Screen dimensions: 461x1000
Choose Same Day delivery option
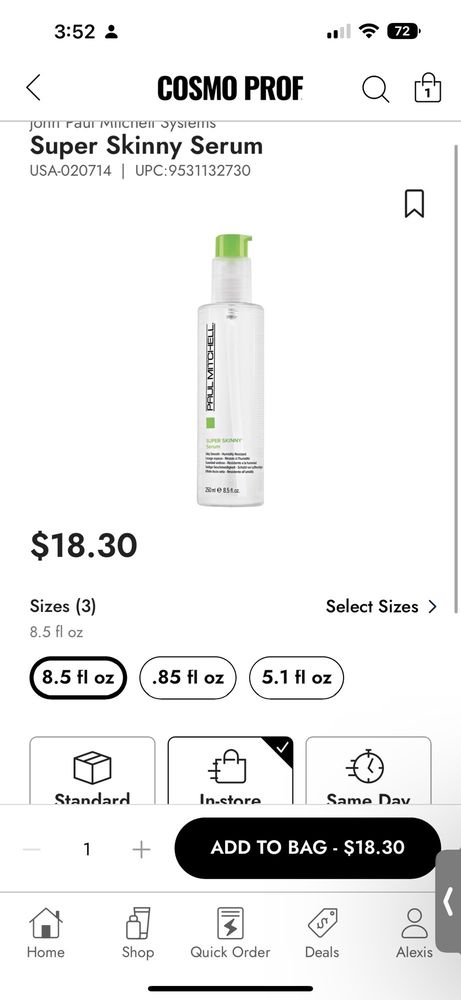click(x=368, y=770)
